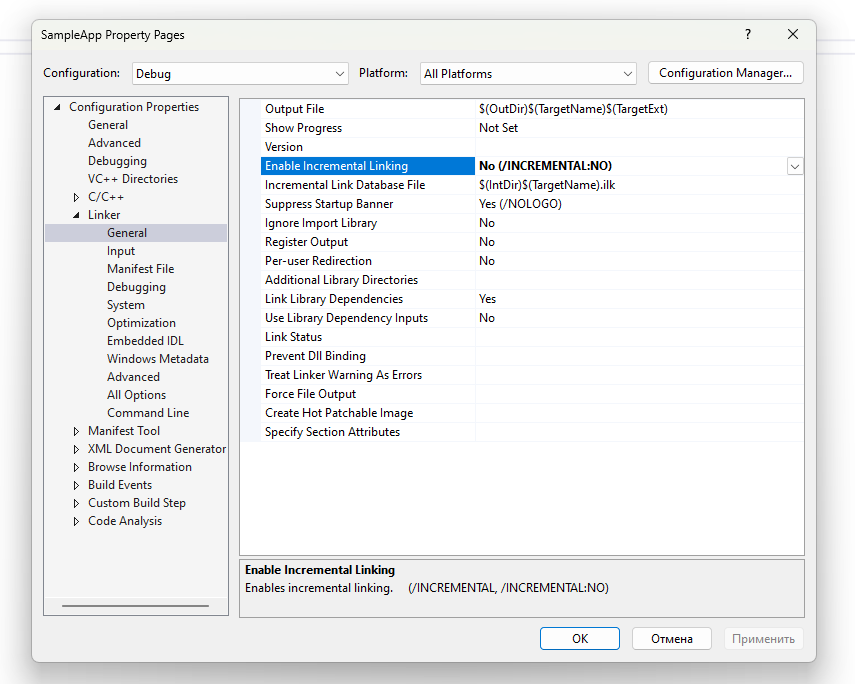Expand the Manifest Tool node arrow
Image resolution: width=855 pixels, height=684 pixels.
pos(77,431)
